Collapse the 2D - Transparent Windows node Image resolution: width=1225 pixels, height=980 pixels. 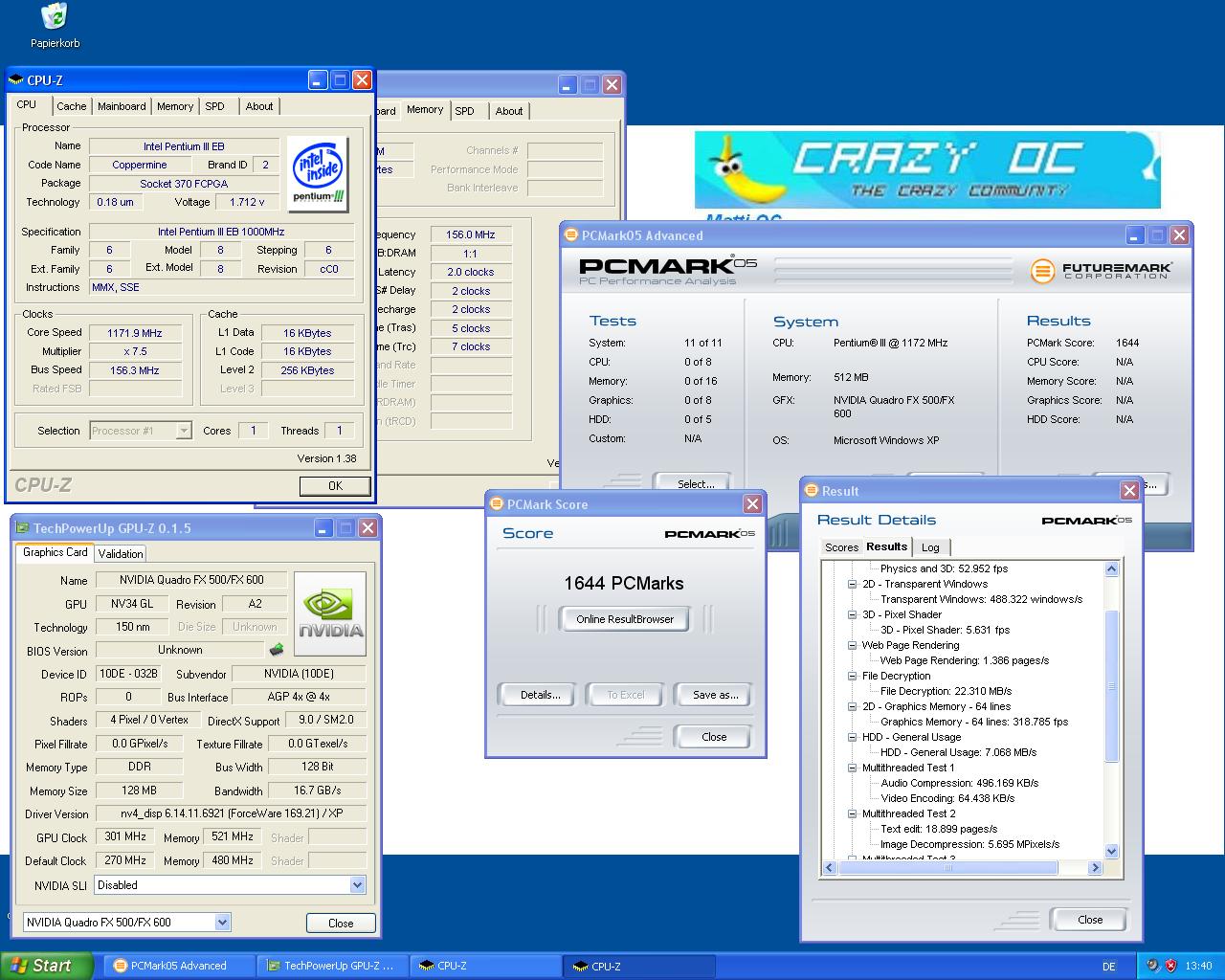coord(853,584)
